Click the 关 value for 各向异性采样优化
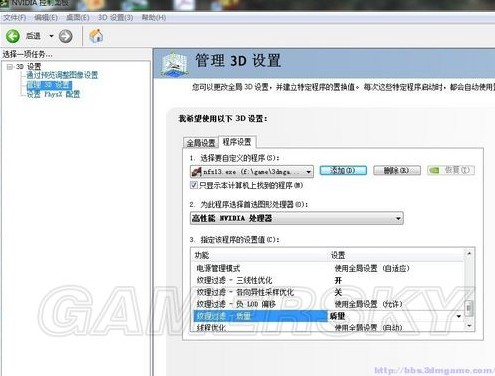The height and width of the screenshot is (376, 495). pyautogui.click(x=338, y=292)
